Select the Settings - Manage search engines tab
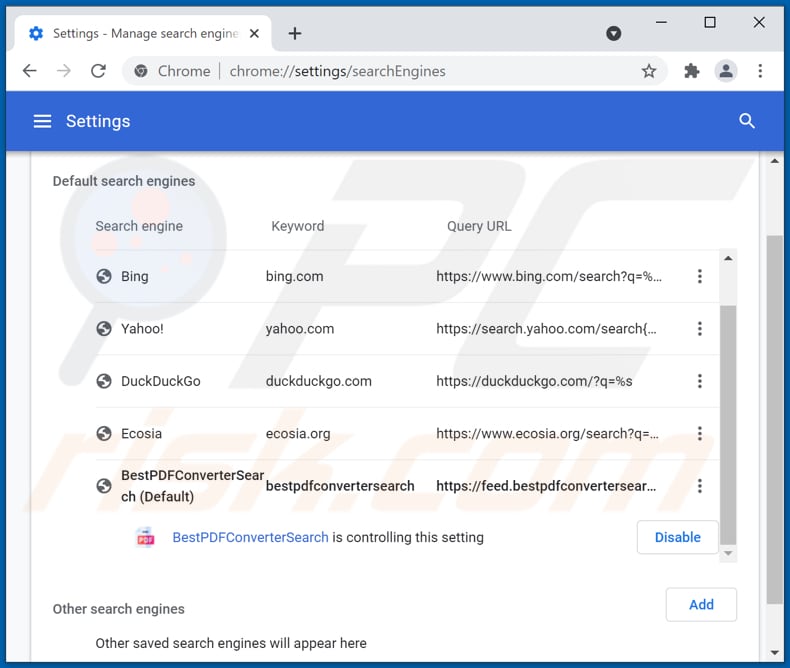Viewport: 790px width, 668px height. 143,34
